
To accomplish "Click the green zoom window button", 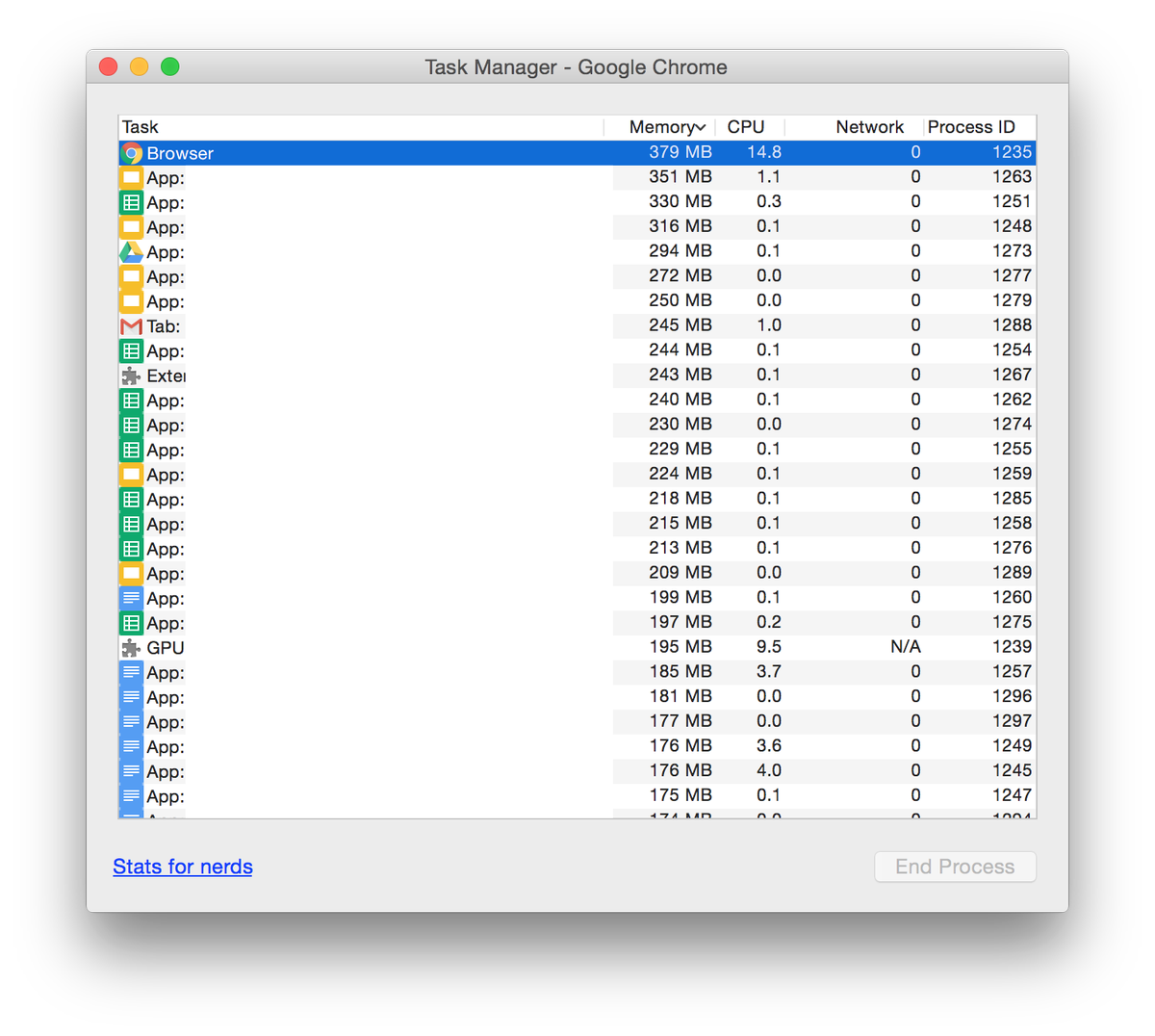I will click(x=170, y=66).
